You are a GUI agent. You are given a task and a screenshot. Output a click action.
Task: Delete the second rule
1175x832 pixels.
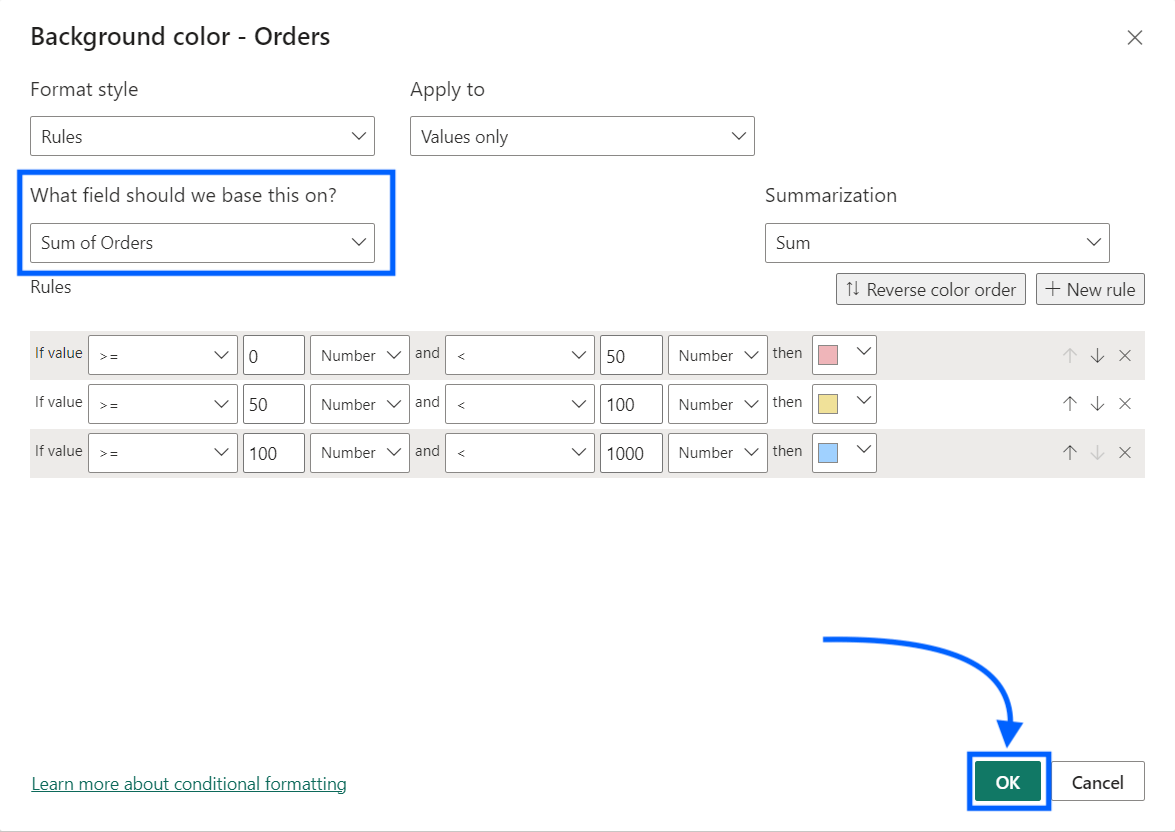tap(1124, 404)
